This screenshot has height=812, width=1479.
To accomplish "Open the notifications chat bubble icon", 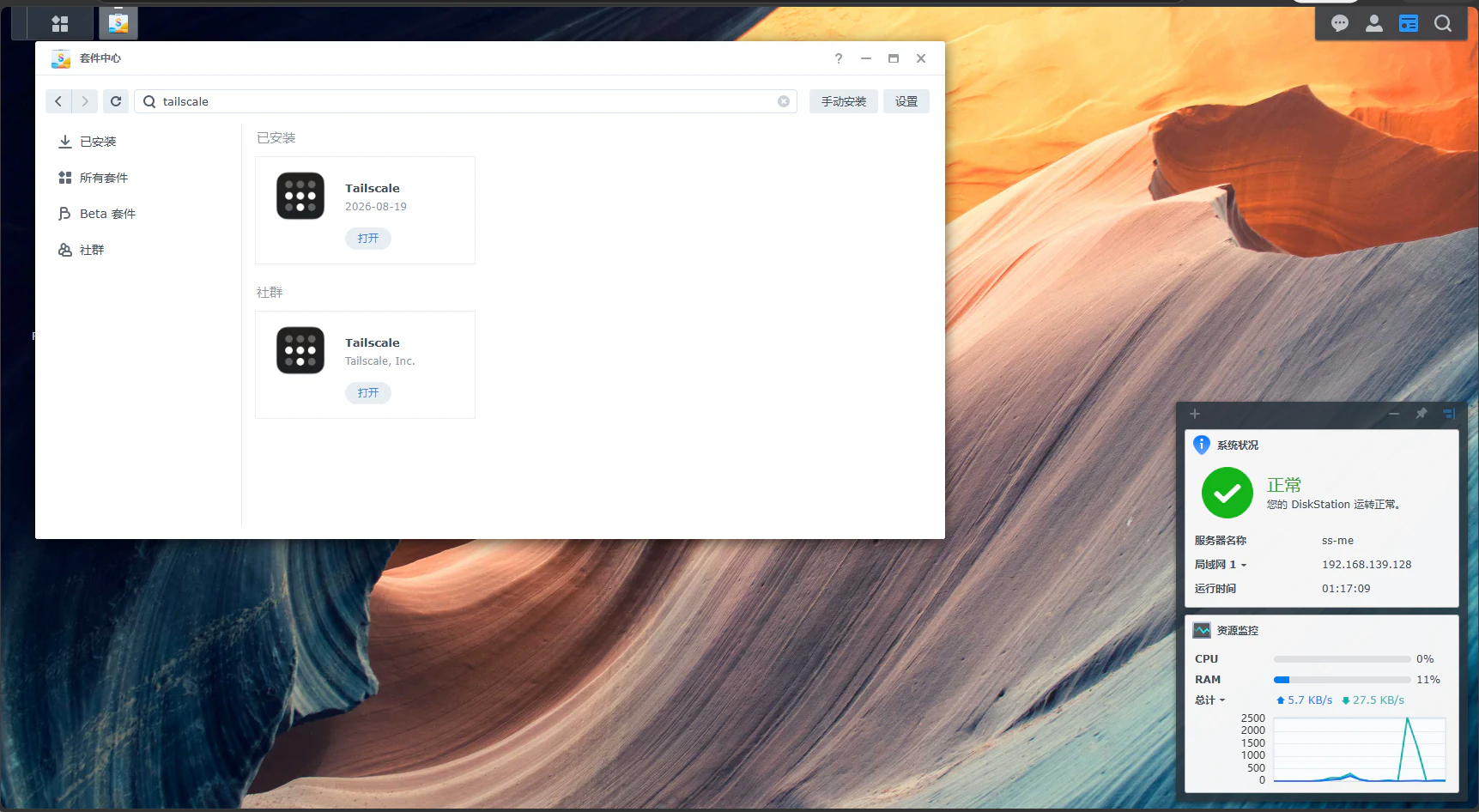I will tap(1340, 23).
